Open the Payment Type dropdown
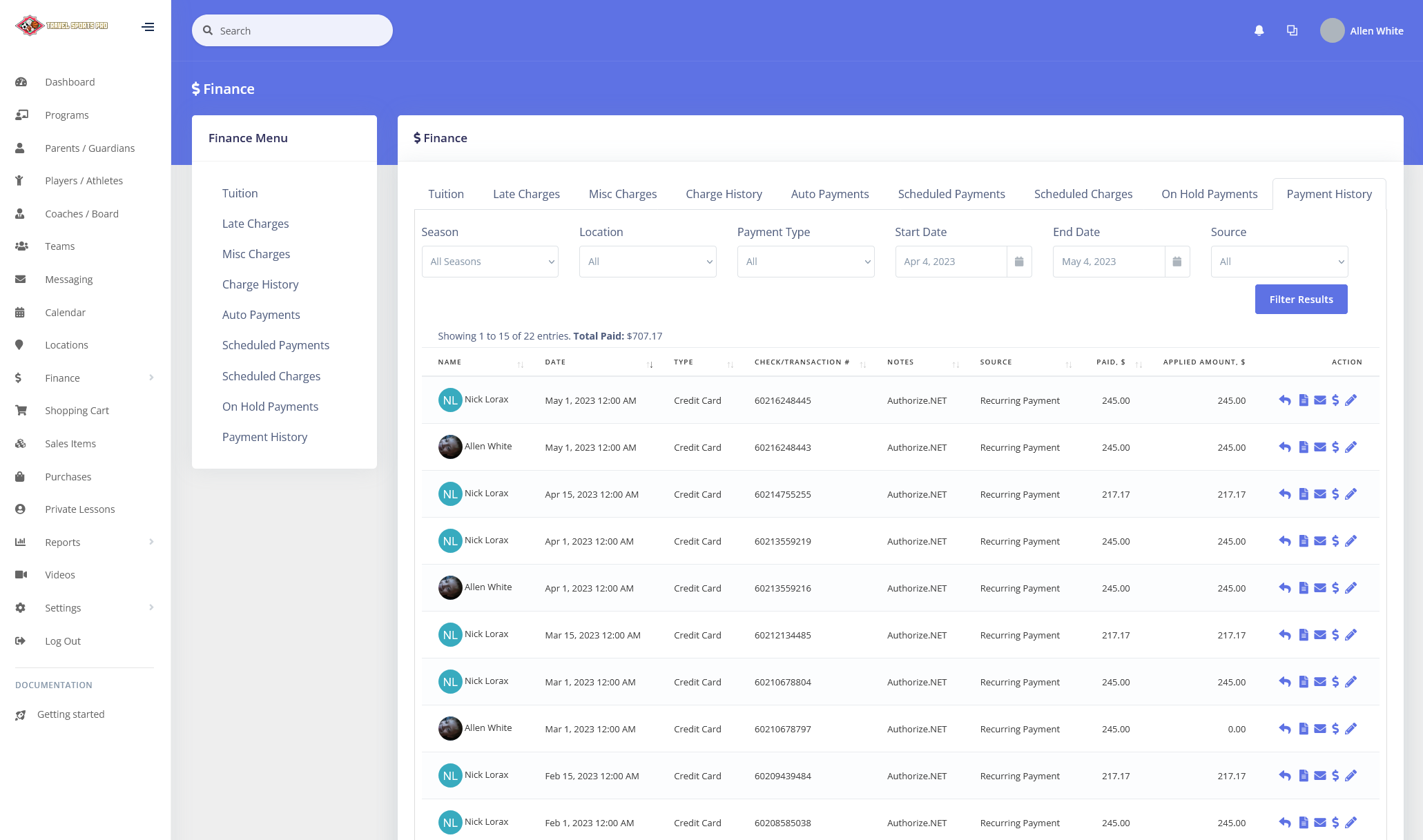The height and width of the screenshot is (840, 1423). pyautogui.click(x=805, y=262)
